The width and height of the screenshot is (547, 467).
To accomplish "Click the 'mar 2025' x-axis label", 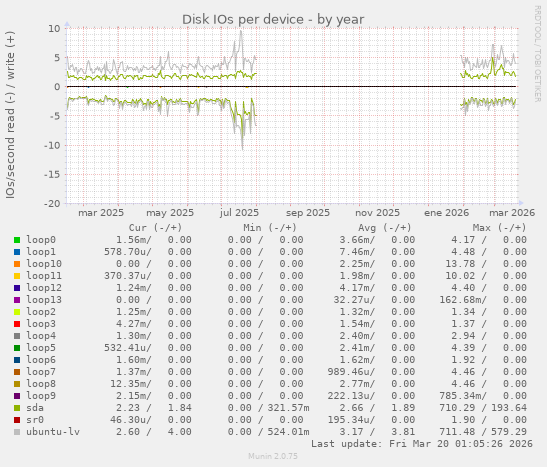I will [x=101, y=213].
